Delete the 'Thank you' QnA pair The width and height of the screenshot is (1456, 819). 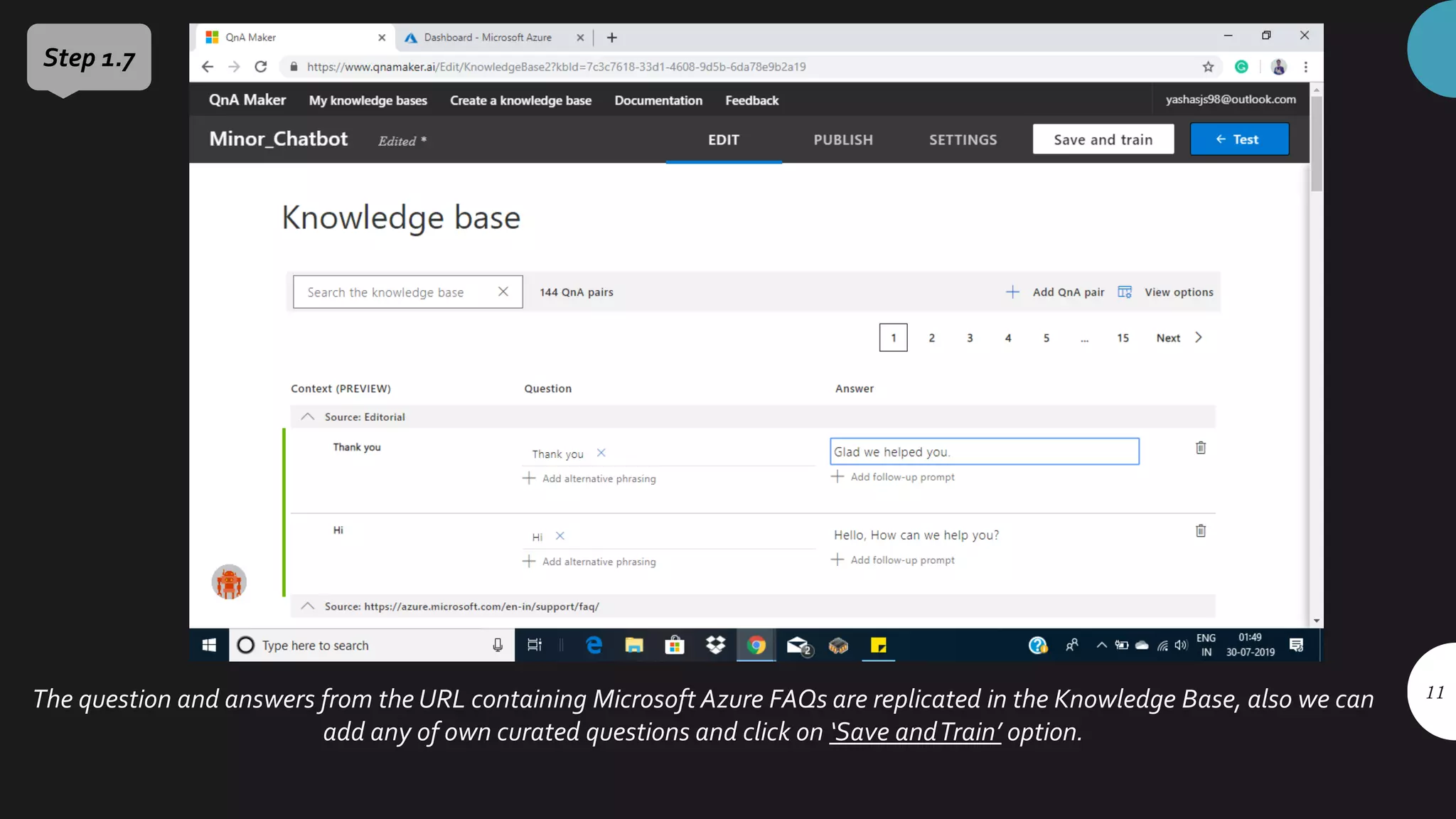[1201, 448]
